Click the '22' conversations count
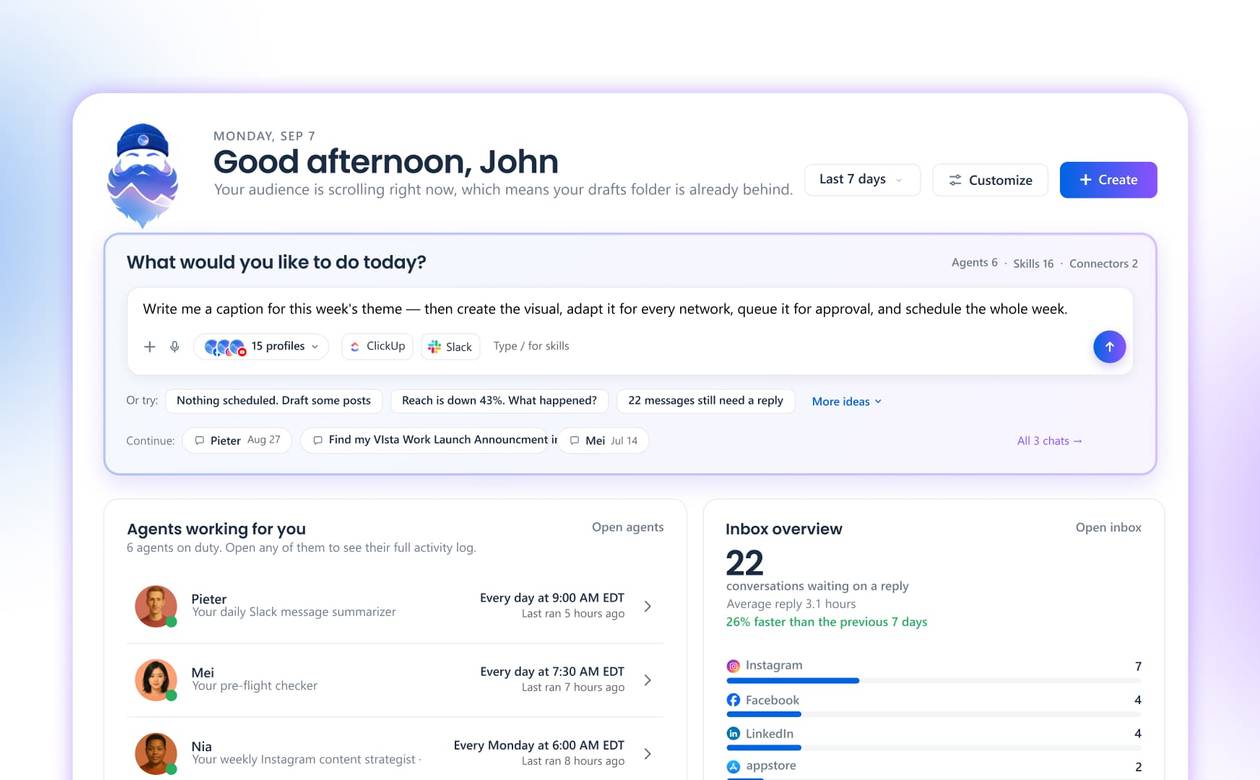Image resolution: width=1260 pixels, height=780 pixels. [x=744, y=563]
